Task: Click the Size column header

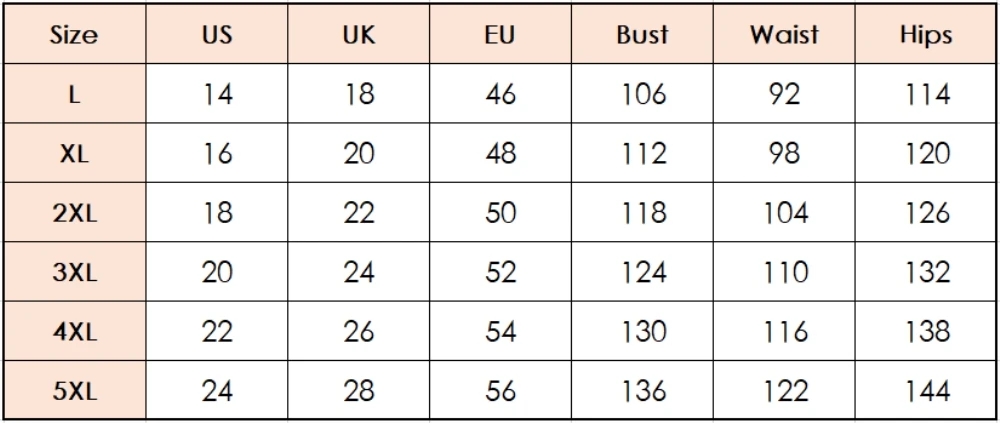Action: (74, 34)
